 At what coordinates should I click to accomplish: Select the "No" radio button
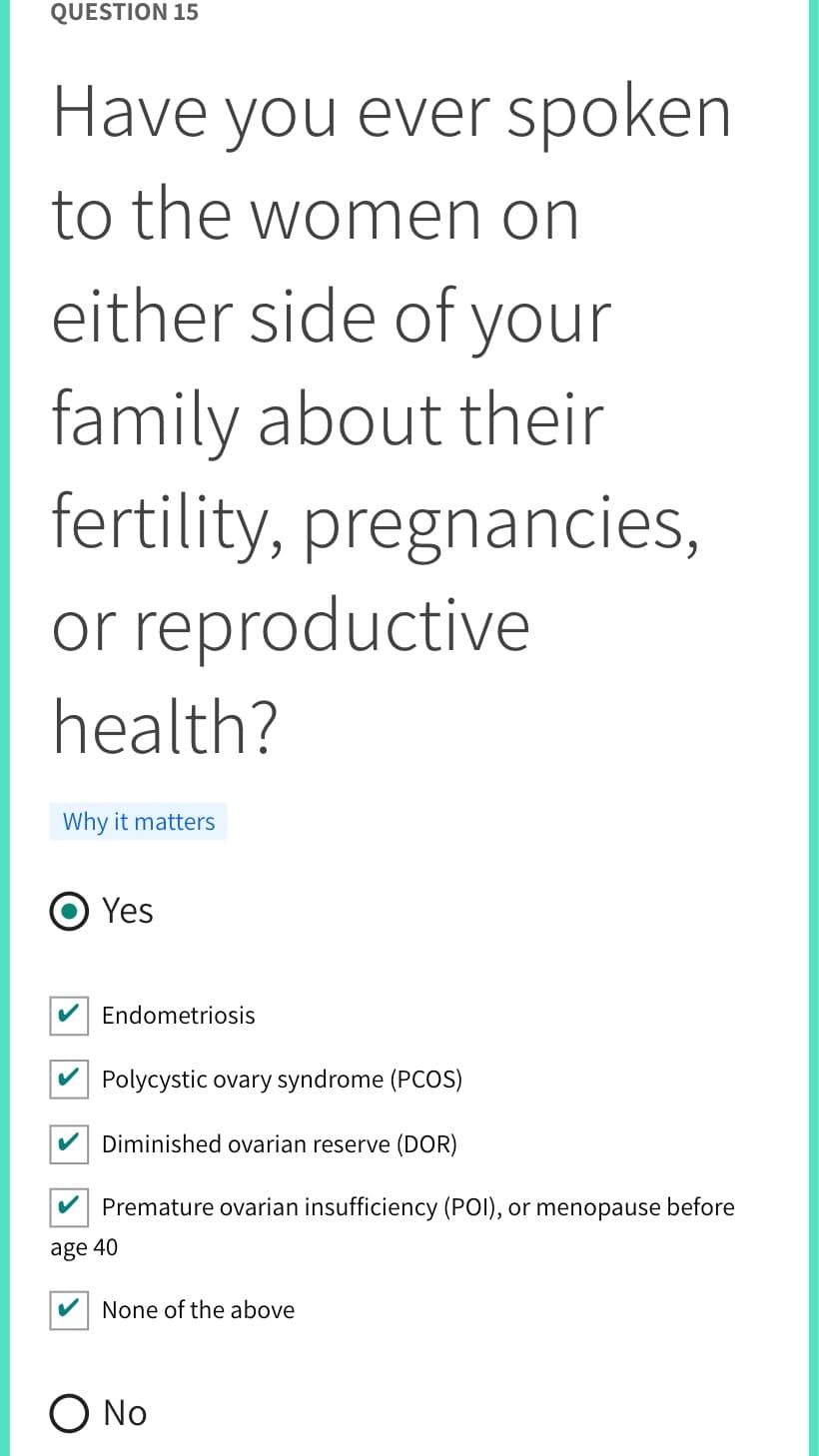coord(69,1414)
